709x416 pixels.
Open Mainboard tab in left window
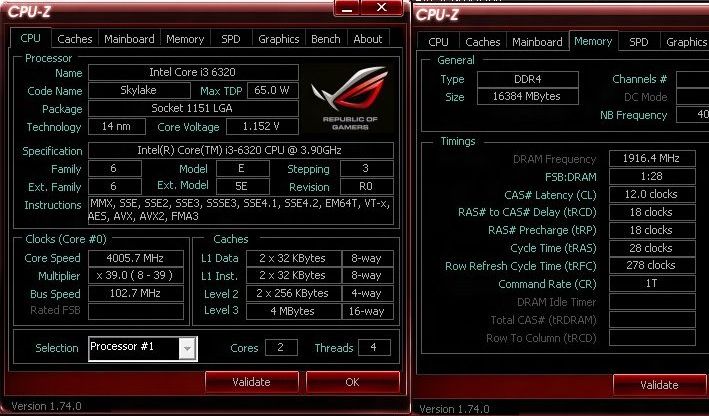pos(130,39)
